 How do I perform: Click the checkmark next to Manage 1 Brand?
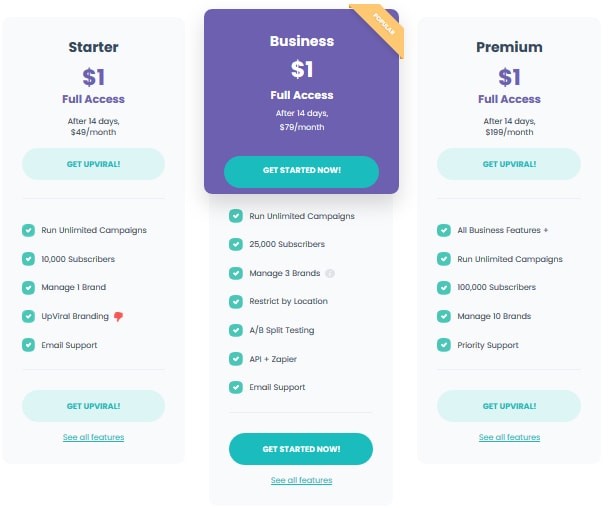click(29, 287)
